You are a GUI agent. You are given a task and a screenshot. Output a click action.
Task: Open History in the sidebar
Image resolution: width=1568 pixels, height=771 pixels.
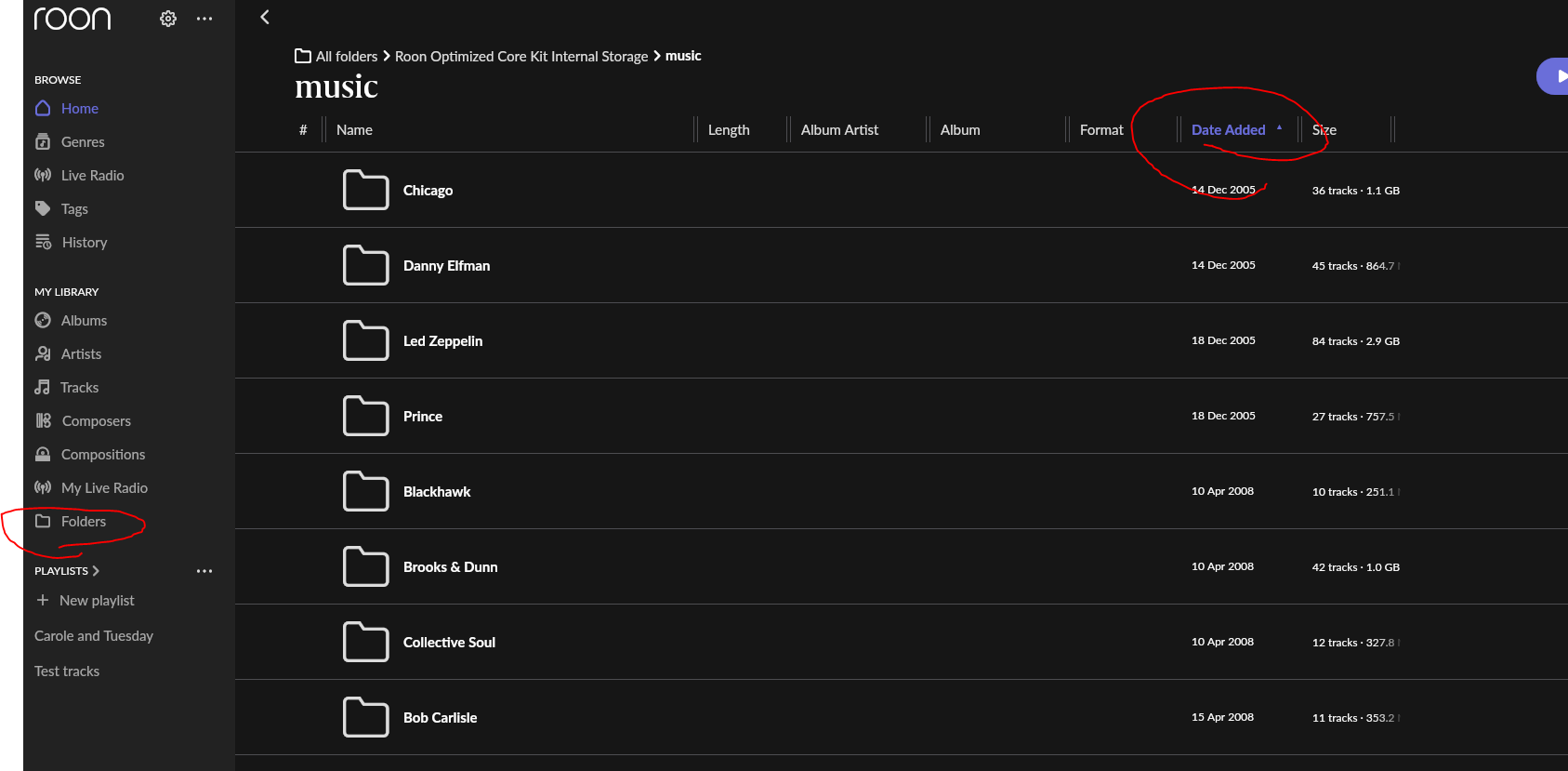point(85,243)
